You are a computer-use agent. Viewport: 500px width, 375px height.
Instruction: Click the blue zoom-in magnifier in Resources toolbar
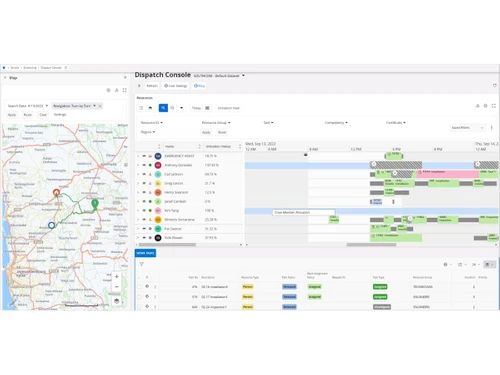[163, 108]
